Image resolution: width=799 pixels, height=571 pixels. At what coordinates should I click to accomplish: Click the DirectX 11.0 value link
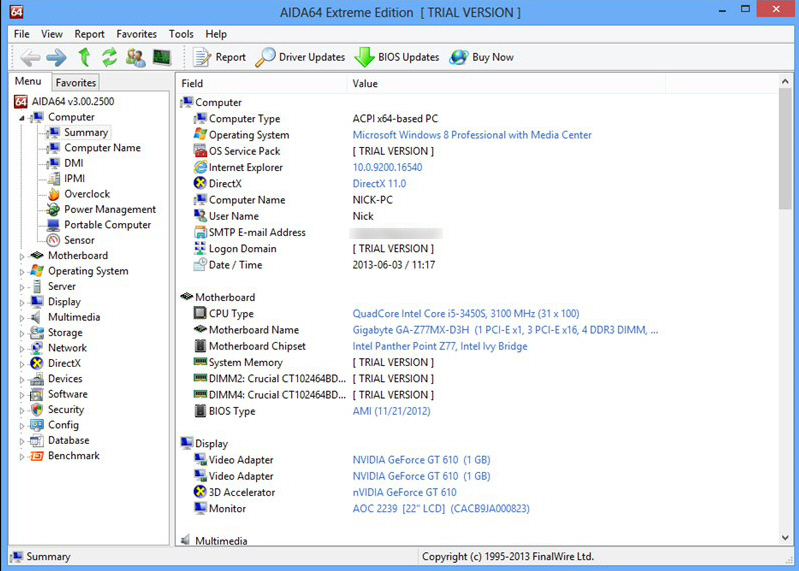(379, 184)
